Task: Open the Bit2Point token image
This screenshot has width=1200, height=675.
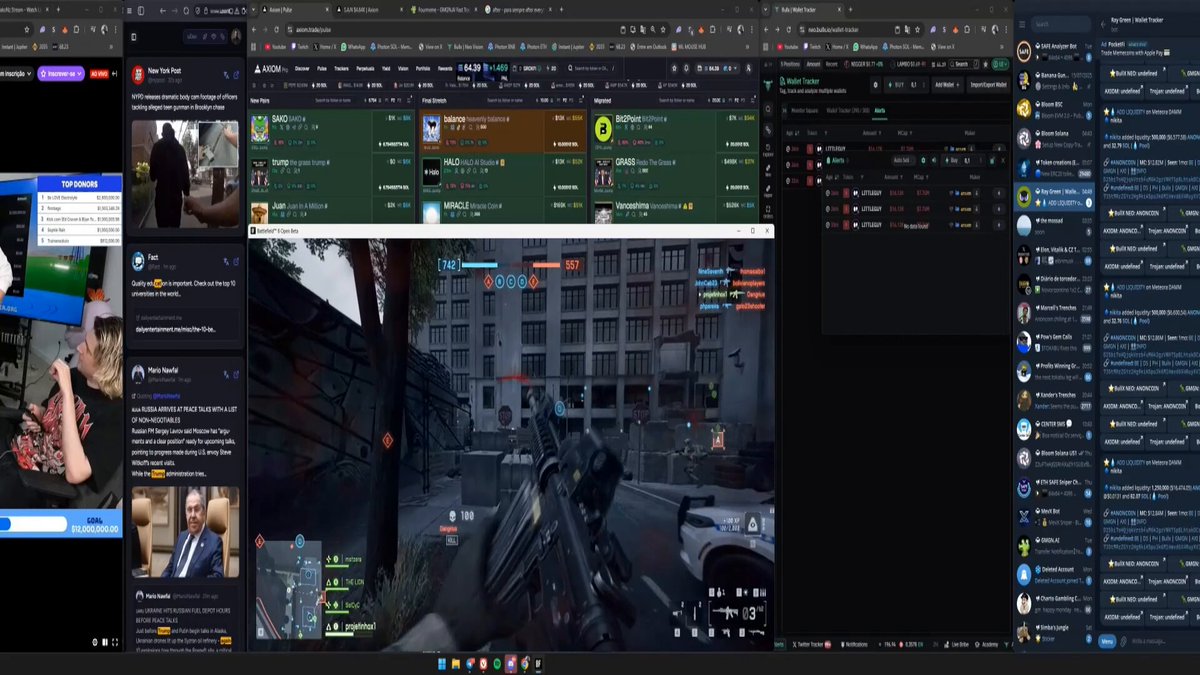Action: [x=603, y=127]
